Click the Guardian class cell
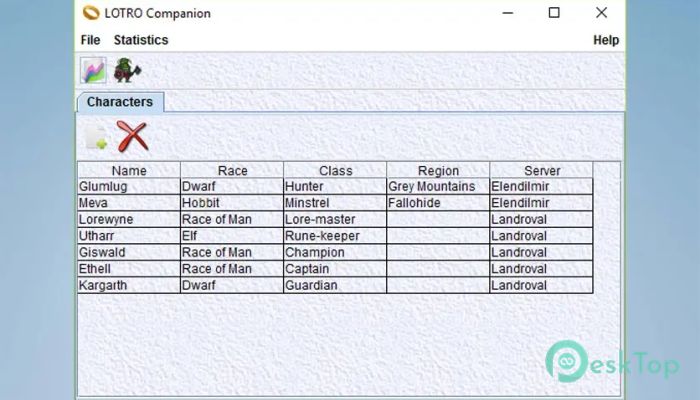This screenshot has width=700, height=400. pyautogui.click(x=335, y=286)
